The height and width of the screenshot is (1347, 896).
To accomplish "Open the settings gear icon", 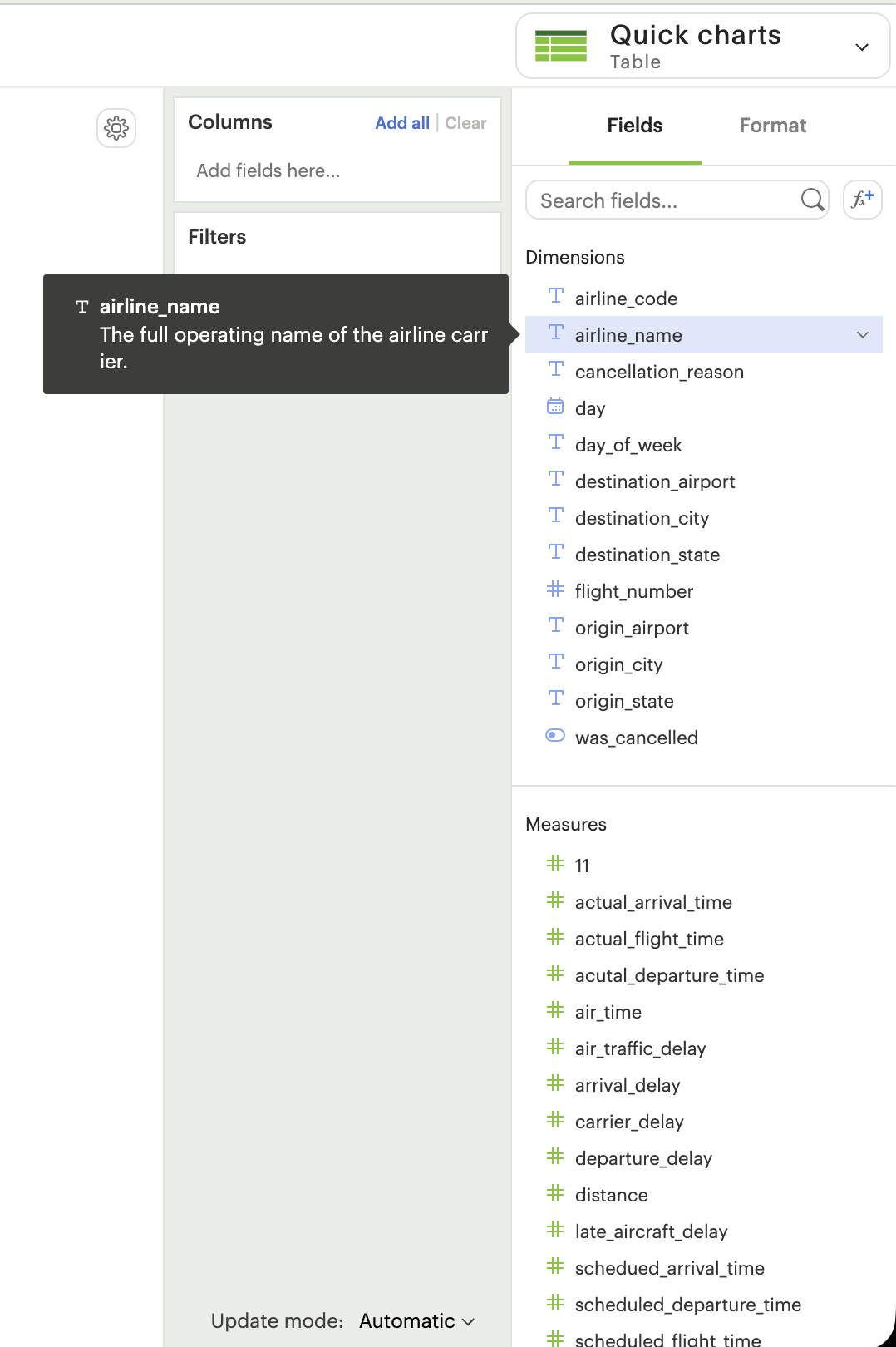I will [116, 128].
